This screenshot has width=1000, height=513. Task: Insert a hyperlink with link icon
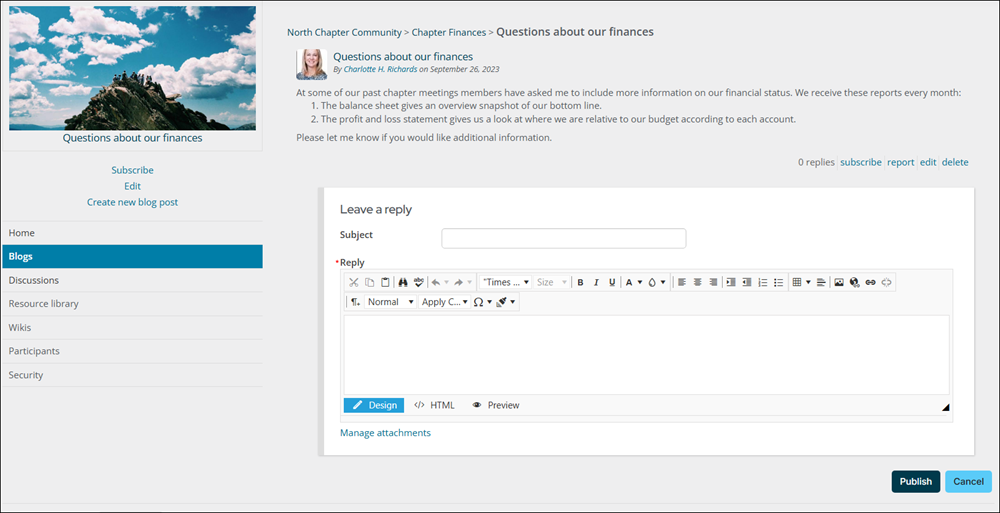[871, 282]
